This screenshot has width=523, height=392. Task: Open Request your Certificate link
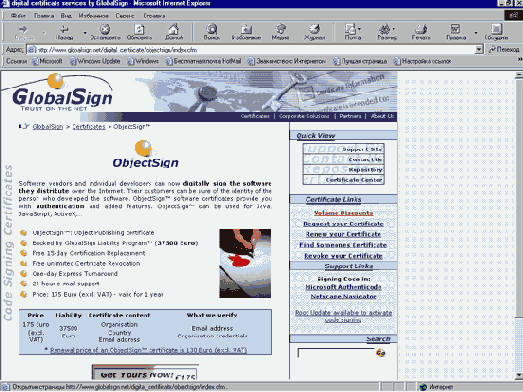click(343, 224)
